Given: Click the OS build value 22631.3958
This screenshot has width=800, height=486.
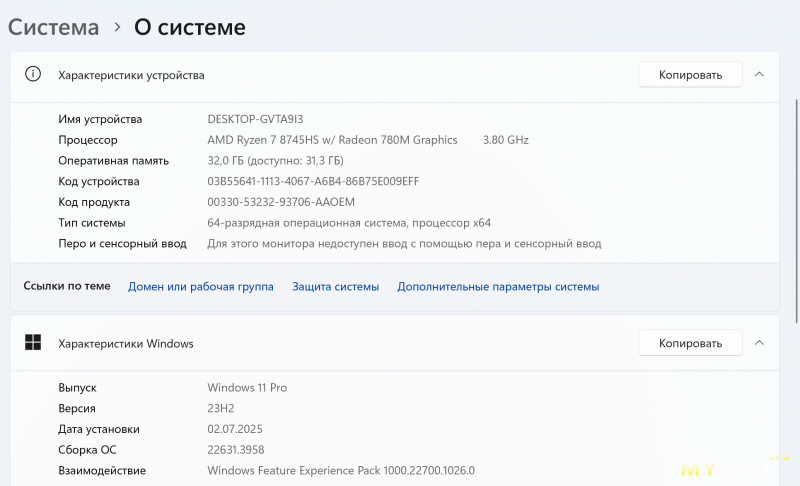Looking at the screenshot, I should coord(236,450).
